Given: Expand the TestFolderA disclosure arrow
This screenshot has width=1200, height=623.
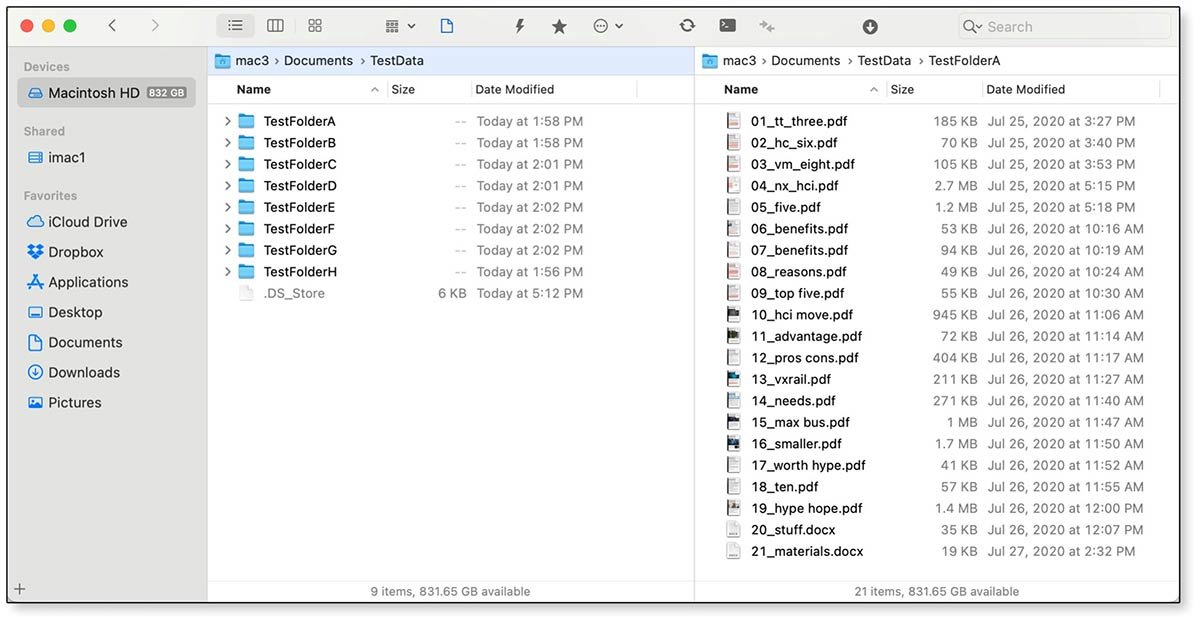Looking at the screenshot, I should tap(228, 121).
